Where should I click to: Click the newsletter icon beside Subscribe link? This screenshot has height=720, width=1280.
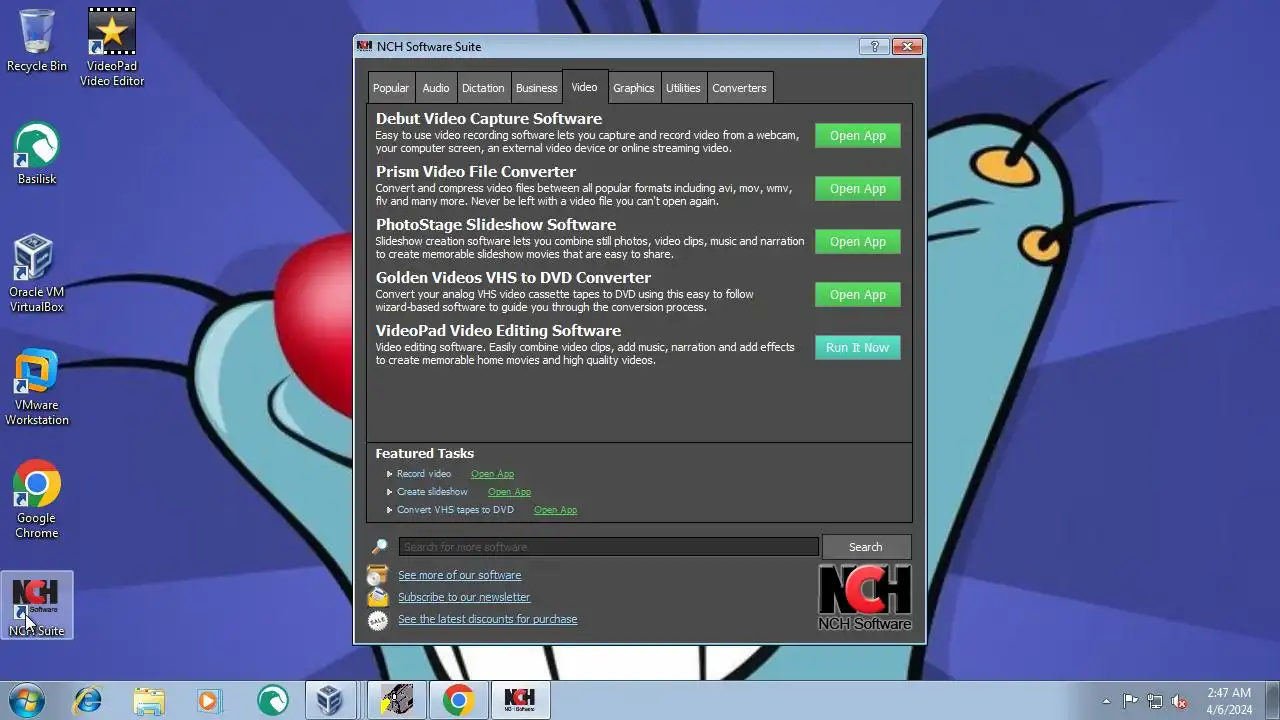(x=377, y=597)
